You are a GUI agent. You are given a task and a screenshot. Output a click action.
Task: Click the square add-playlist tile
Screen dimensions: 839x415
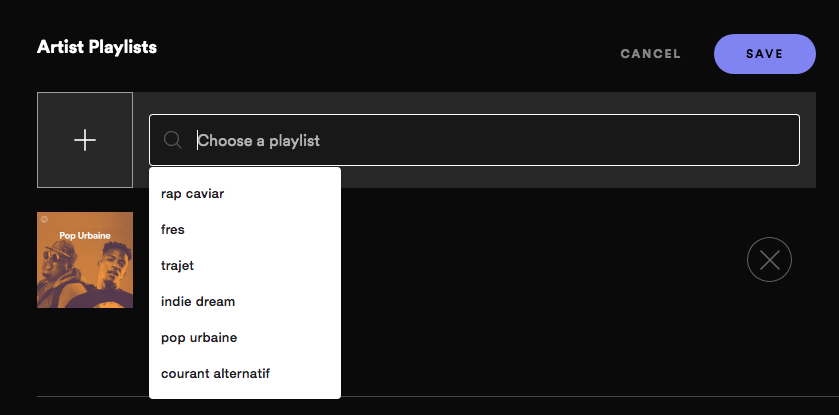click(x=85, y=140)
